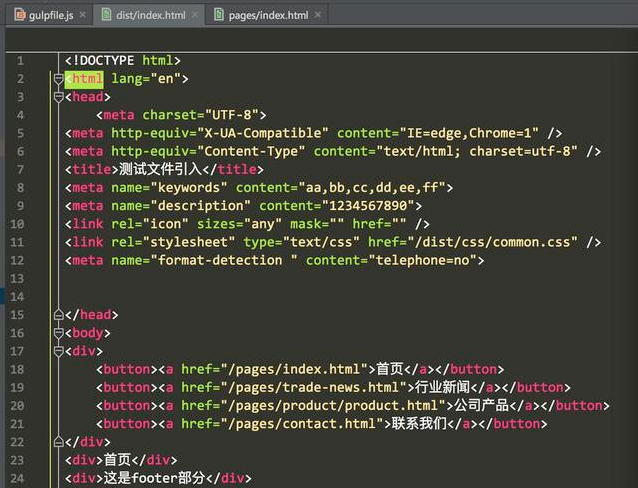Open the pages/index.html tab
Screen dimensions: 638x488
[x=268, y=15]
